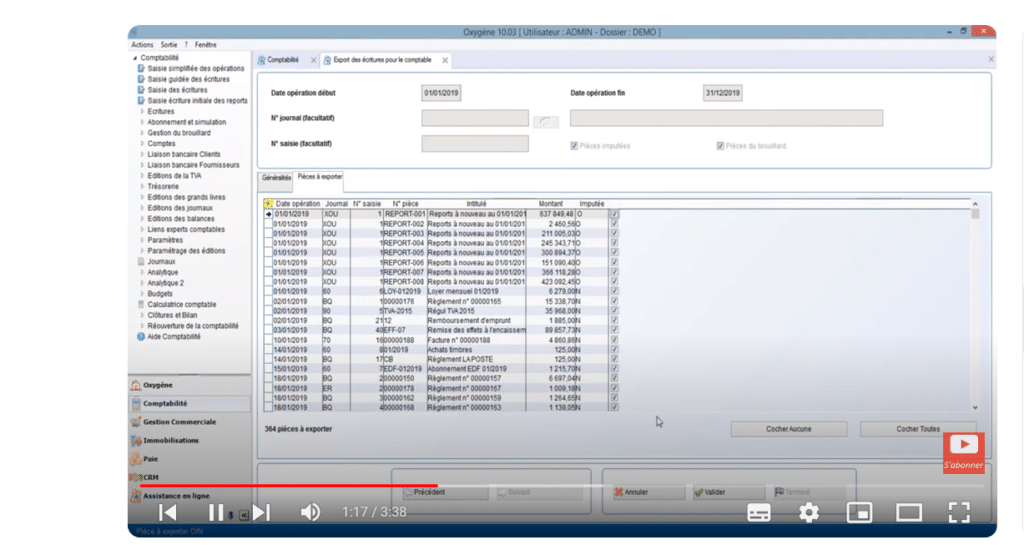
Task: Uncheck export box for REPORT-002 row
Action: point(614,224)
